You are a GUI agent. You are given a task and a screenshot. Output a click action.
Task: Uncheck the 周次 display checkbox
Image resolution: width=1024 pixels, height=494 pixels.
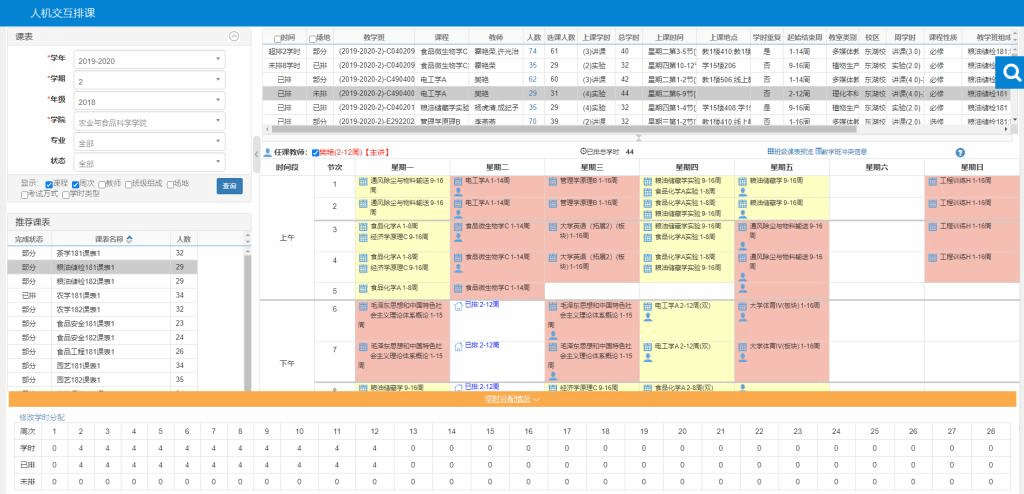coord(76,184)
